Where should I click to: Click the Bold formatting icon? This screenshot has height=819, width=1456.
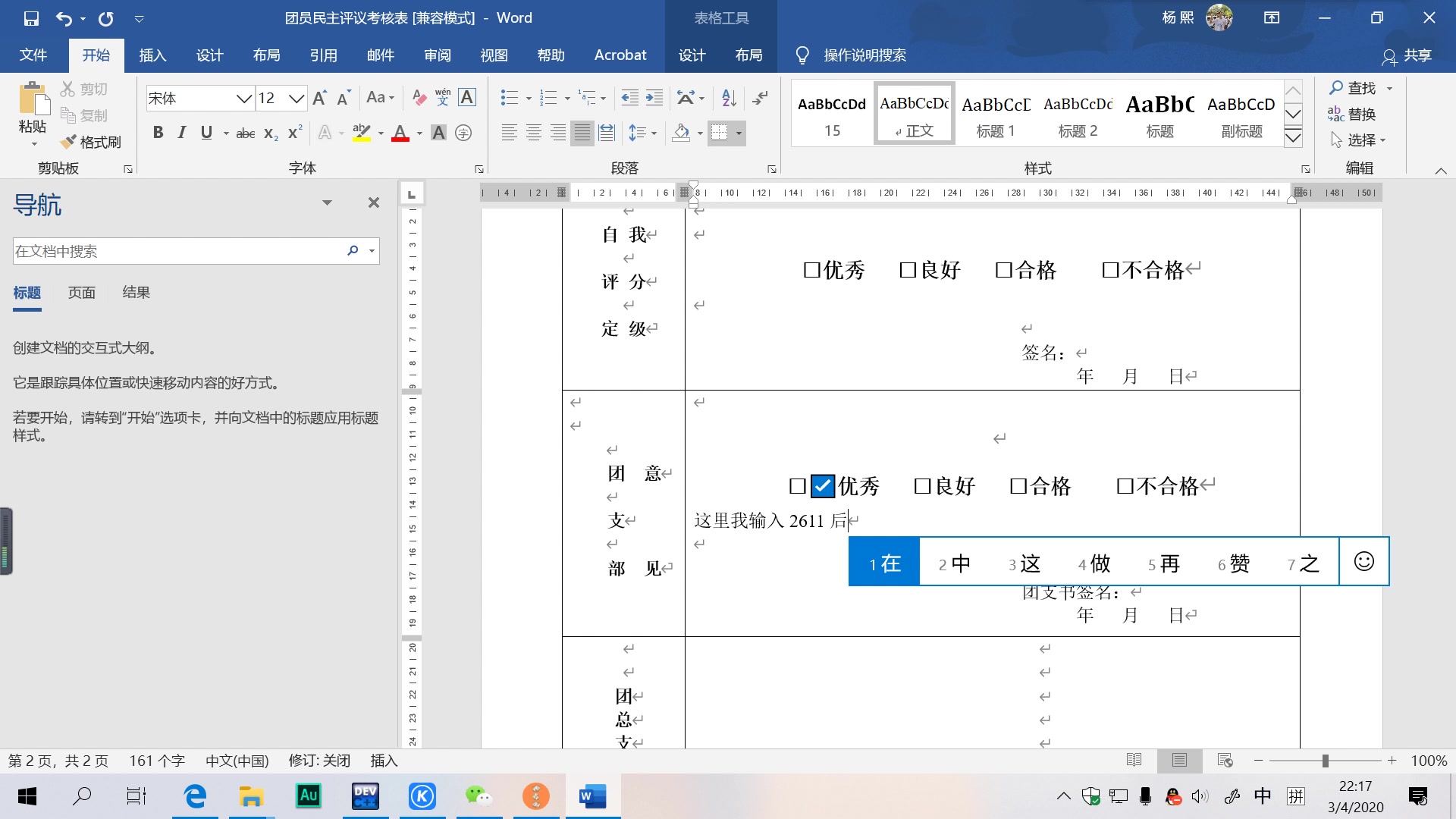(x=158, y=133)
